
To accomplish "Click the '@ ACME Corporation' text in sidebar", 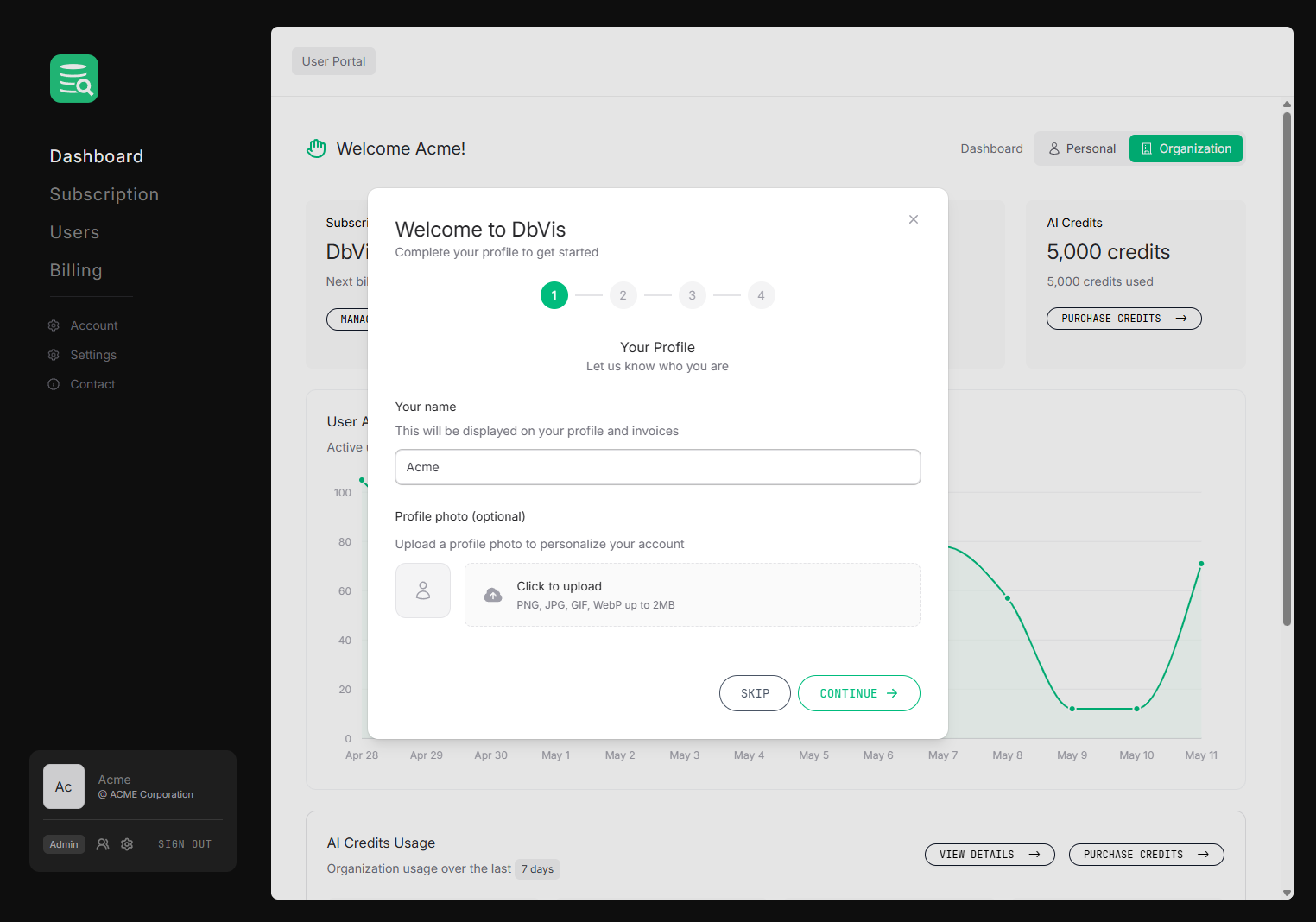I will [x=146, y=794].
